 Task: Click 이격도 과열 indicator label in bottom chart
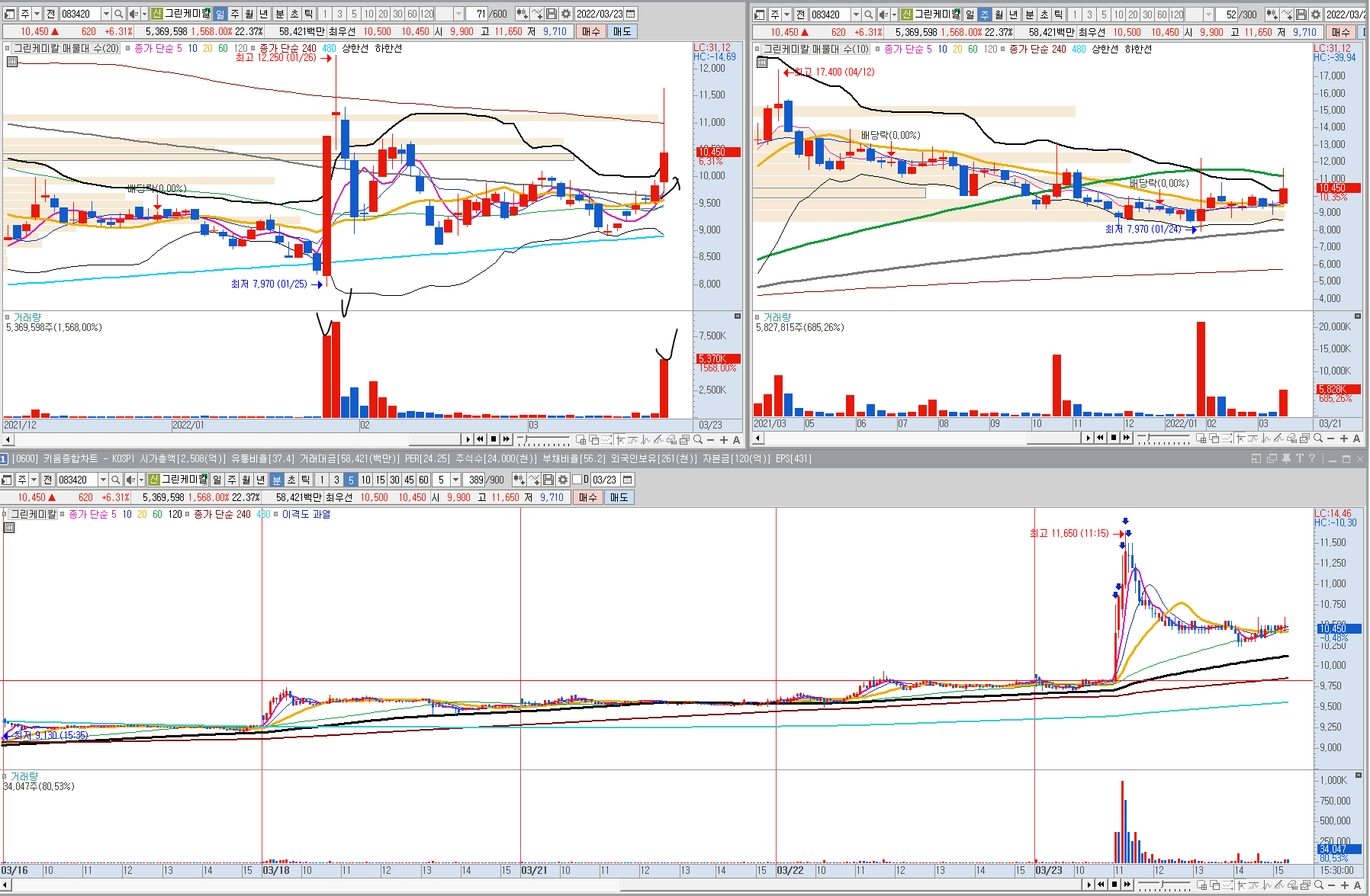306,514
